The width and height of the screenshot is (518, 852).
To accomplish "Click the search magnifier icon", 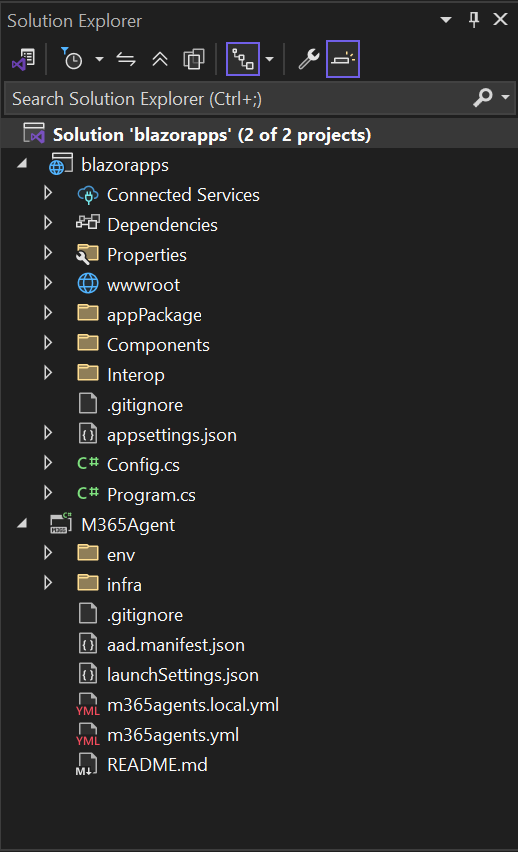I will pos(483,98).
